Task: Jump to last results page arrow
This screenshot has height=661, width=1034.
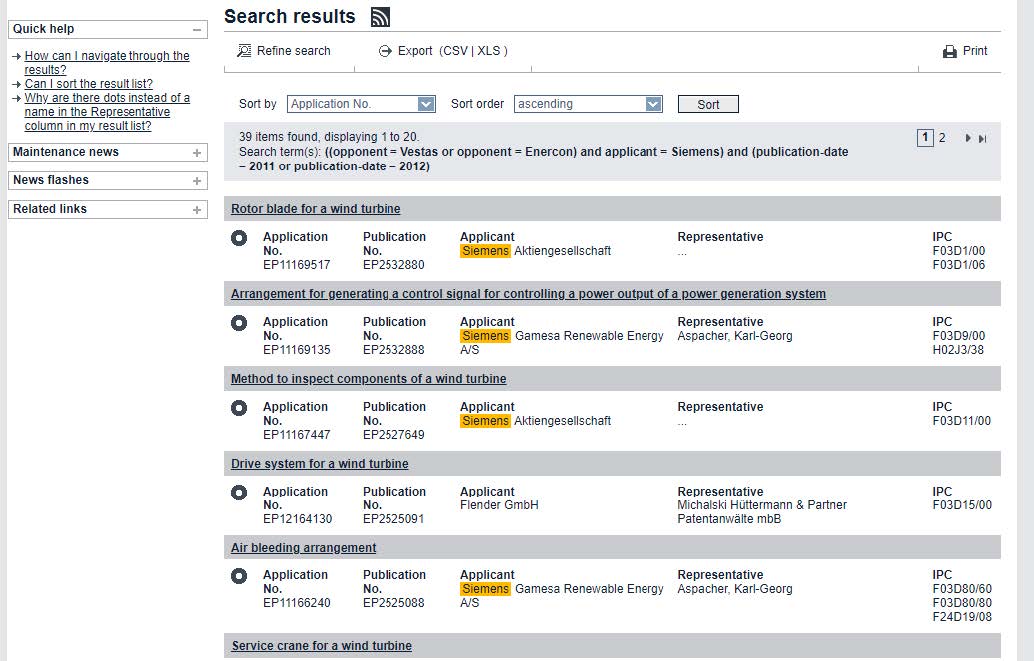Action: 983,139
